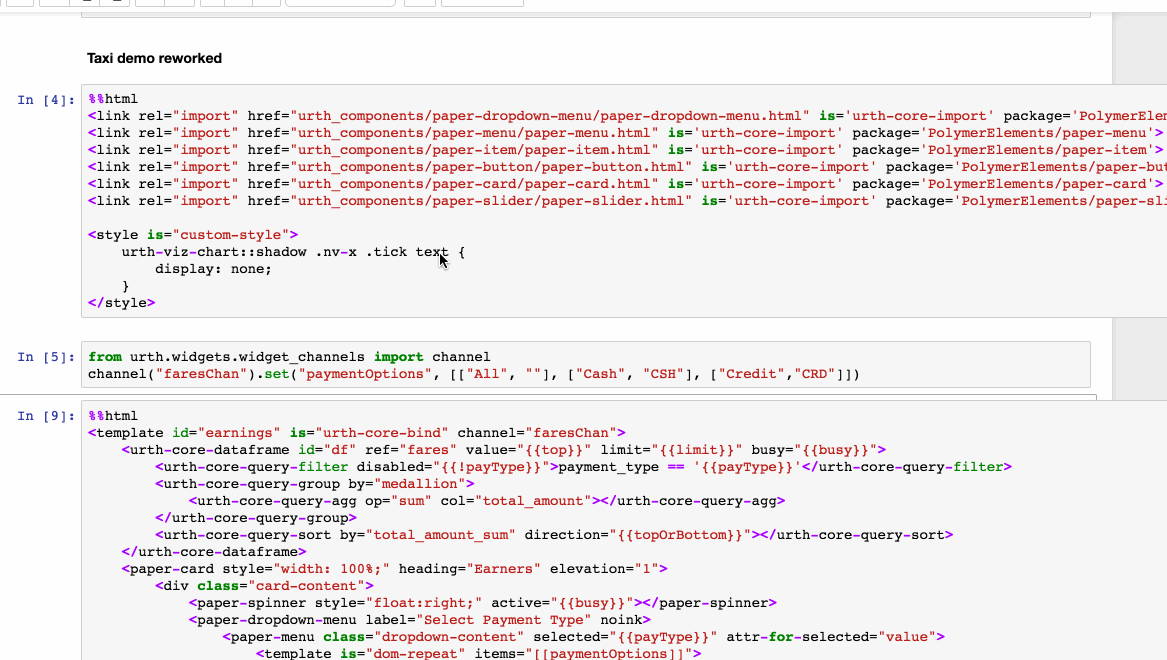This screenshot has height=660, width=1167.
Task: Click the style is="custom-style" opening tag
Action: click(193, 235)
